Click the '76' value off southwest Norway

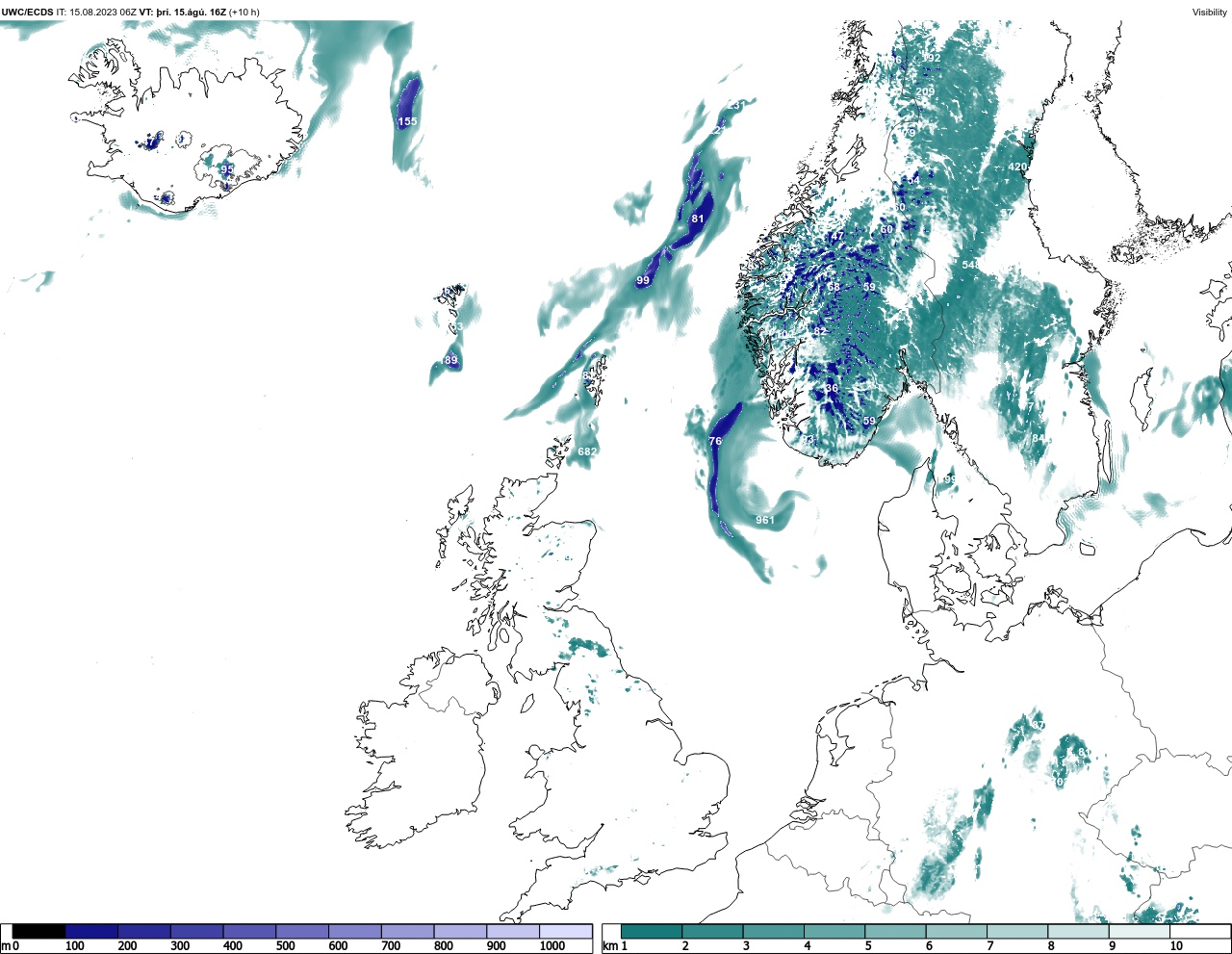point(715,441)
